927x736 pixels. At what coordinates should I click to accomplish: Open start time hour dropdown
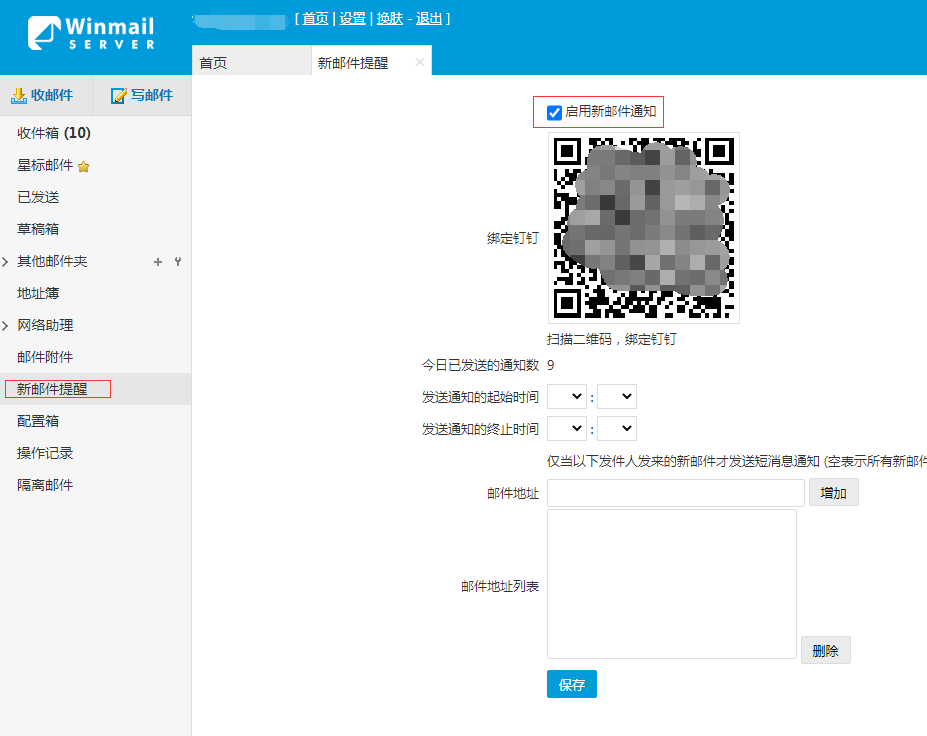[567, 397]
